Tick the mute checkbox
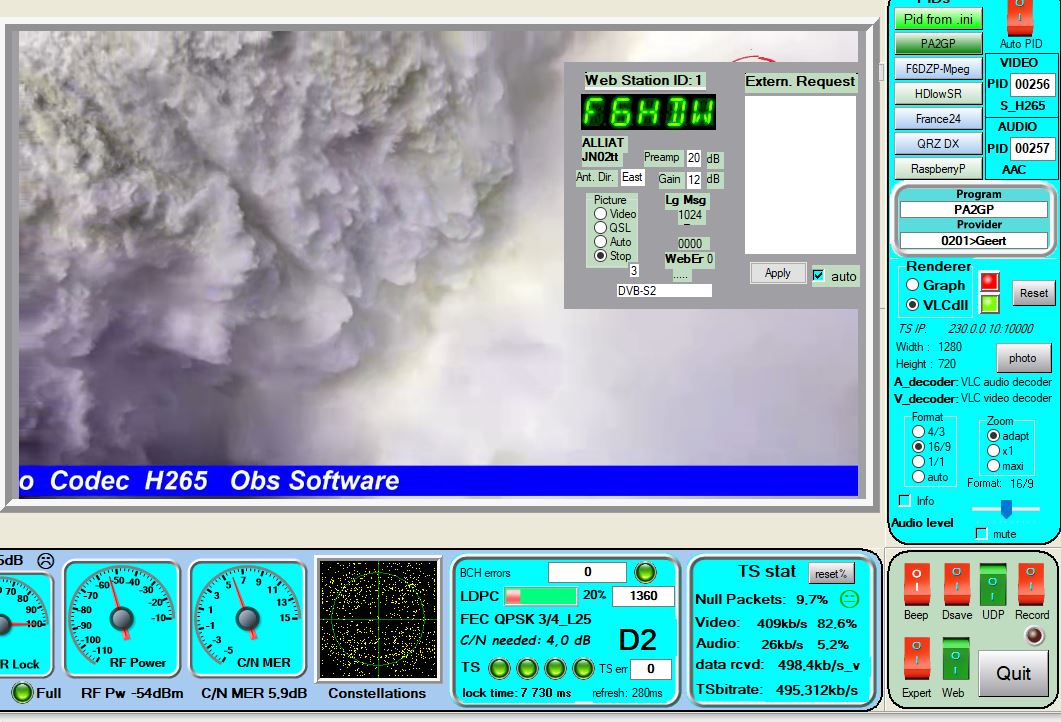 (982, 534)
